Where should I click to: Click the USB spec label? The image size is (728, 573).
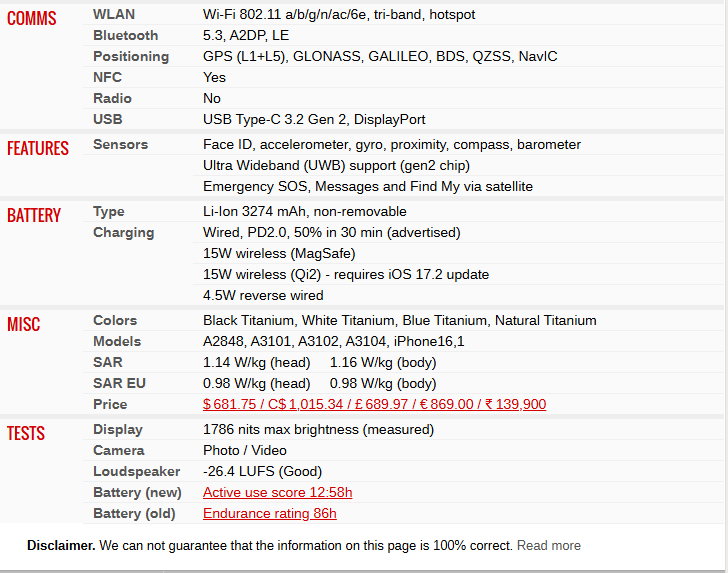pyautogui.click(x=108, y=120)
